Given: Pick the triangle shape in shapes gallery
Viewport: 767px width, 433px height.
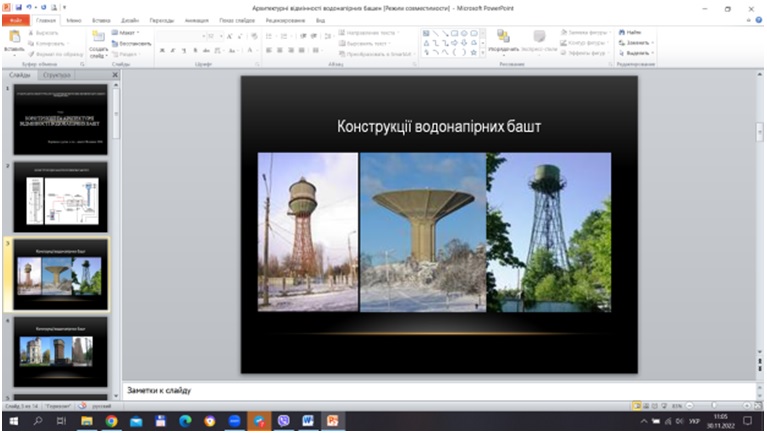Looking at the screenshot, I should pos(426,43).
